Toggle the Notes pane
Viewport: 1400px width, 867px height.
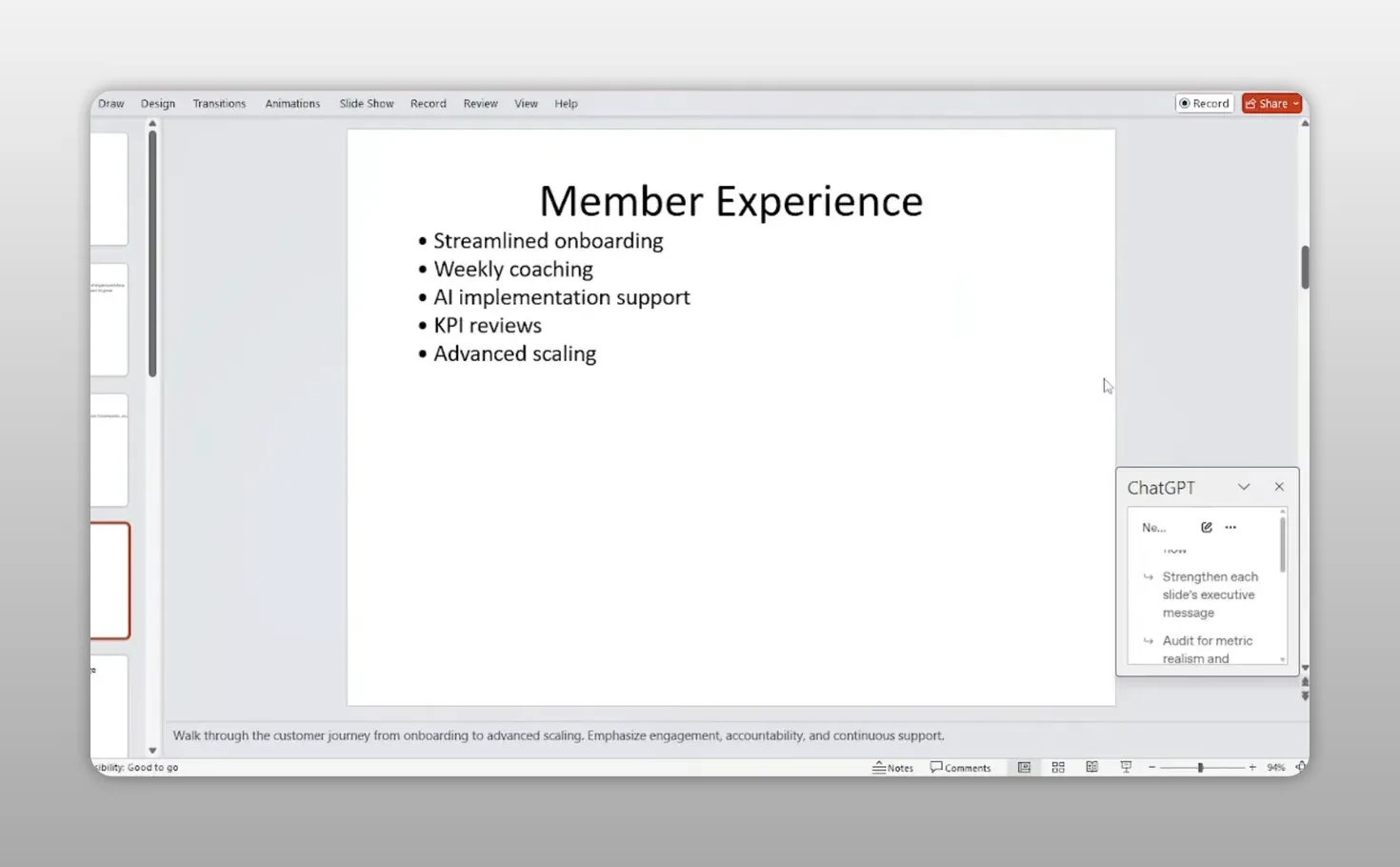[x=892, y=767]
